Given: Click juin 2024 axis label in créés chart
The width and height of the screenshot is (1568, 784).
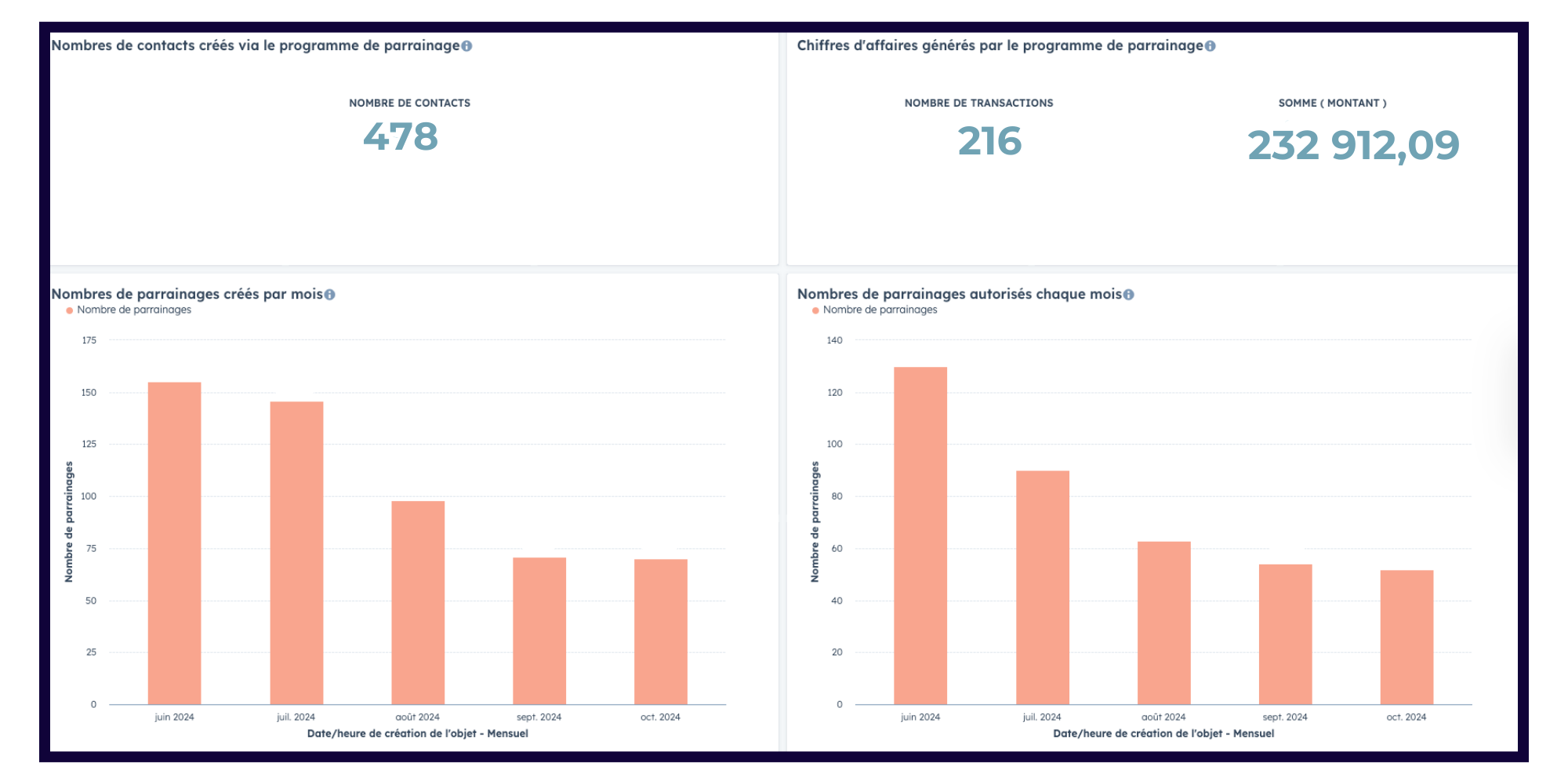Looking at the screenshot, I should [x=174, y=717].
